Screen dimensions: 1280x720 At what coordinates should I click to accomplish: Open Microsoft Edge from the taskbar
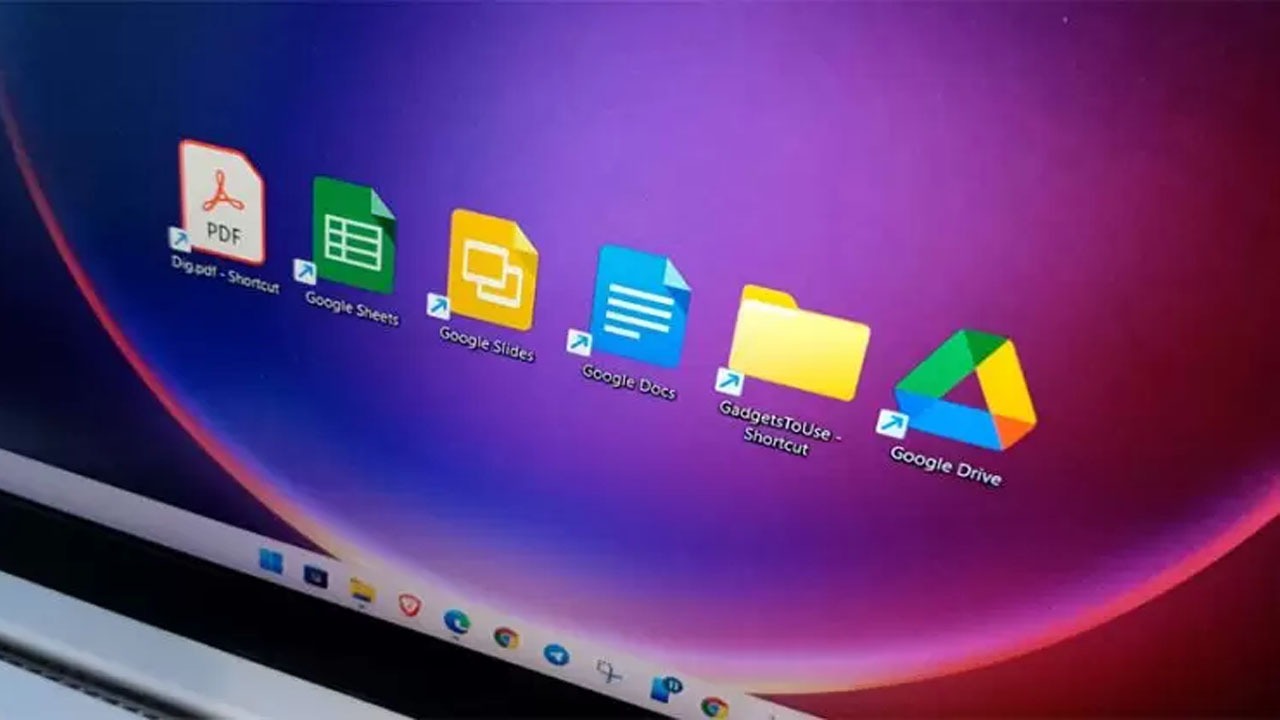457,621
